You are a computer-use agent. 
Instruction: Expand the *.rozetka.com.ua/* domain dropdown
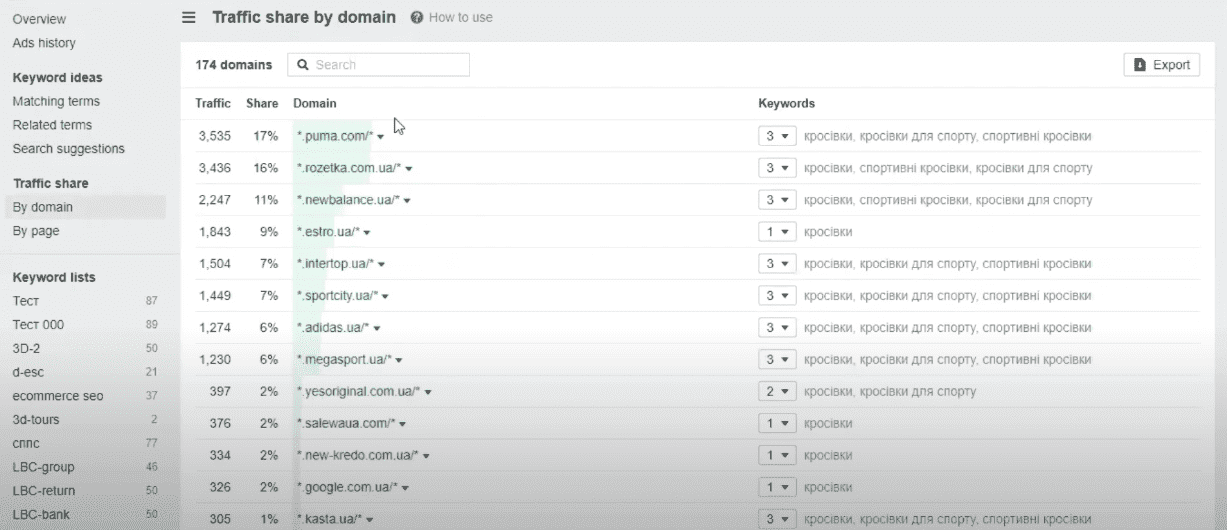(409, 169)
